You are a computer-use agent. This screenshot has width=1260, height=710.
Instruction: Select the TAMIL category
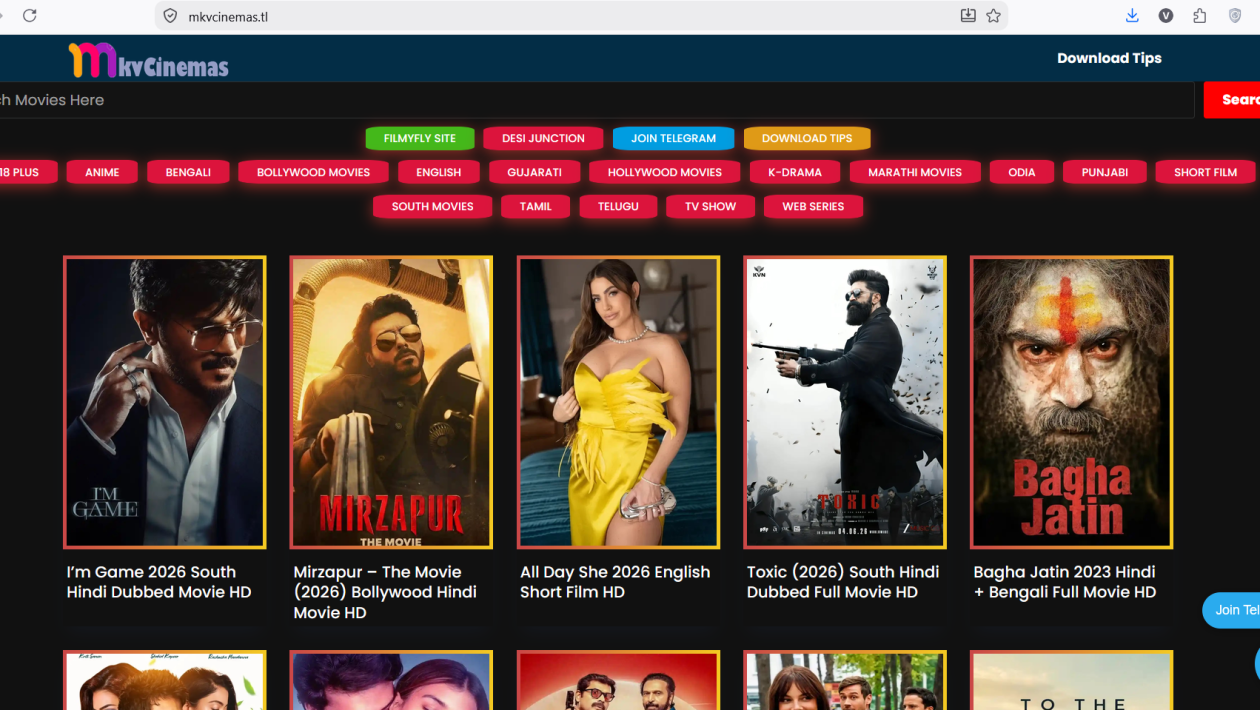click(x=536, y=206)
